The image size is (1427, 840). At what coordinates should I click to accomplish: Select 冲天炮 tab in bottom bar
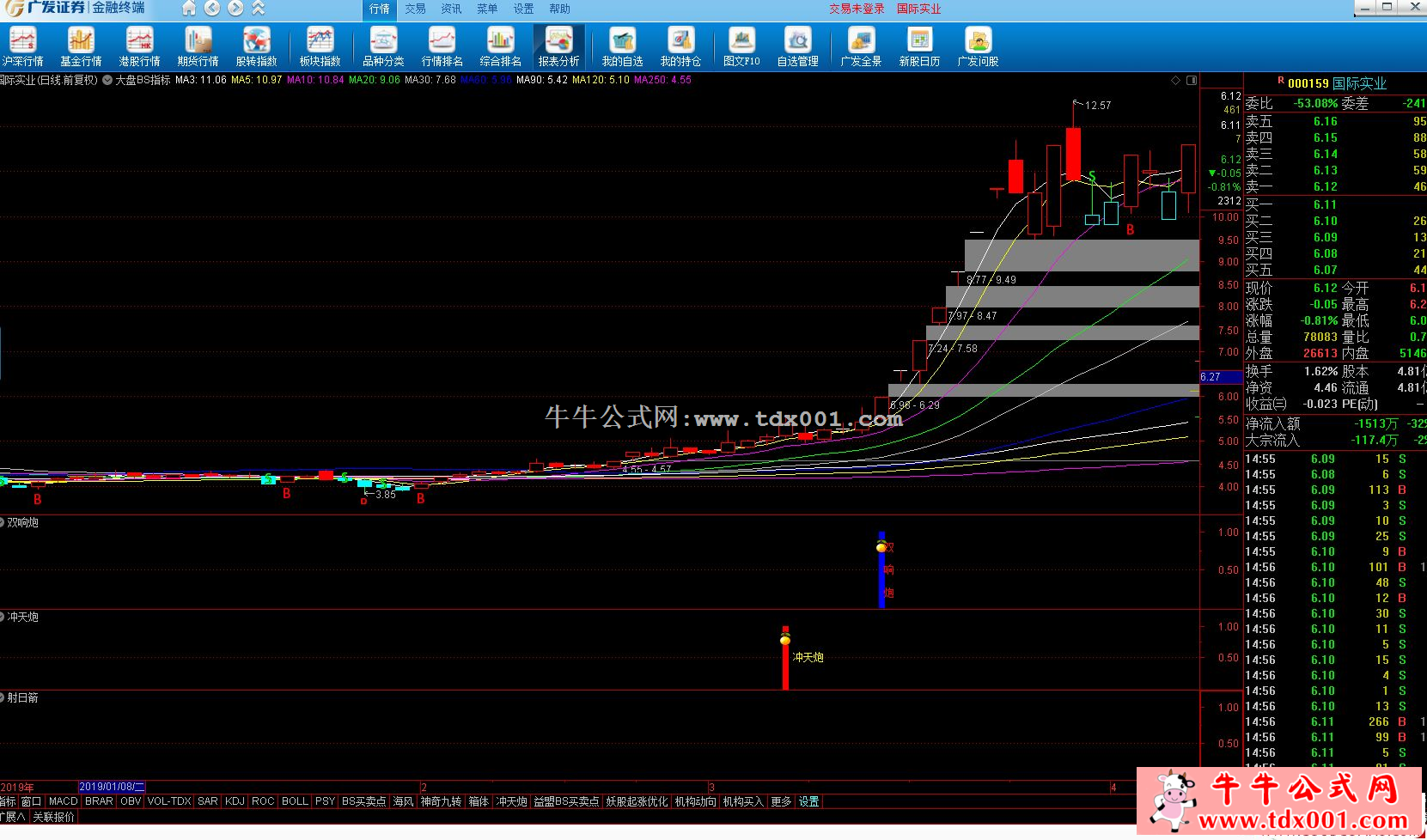click(512, 801)
